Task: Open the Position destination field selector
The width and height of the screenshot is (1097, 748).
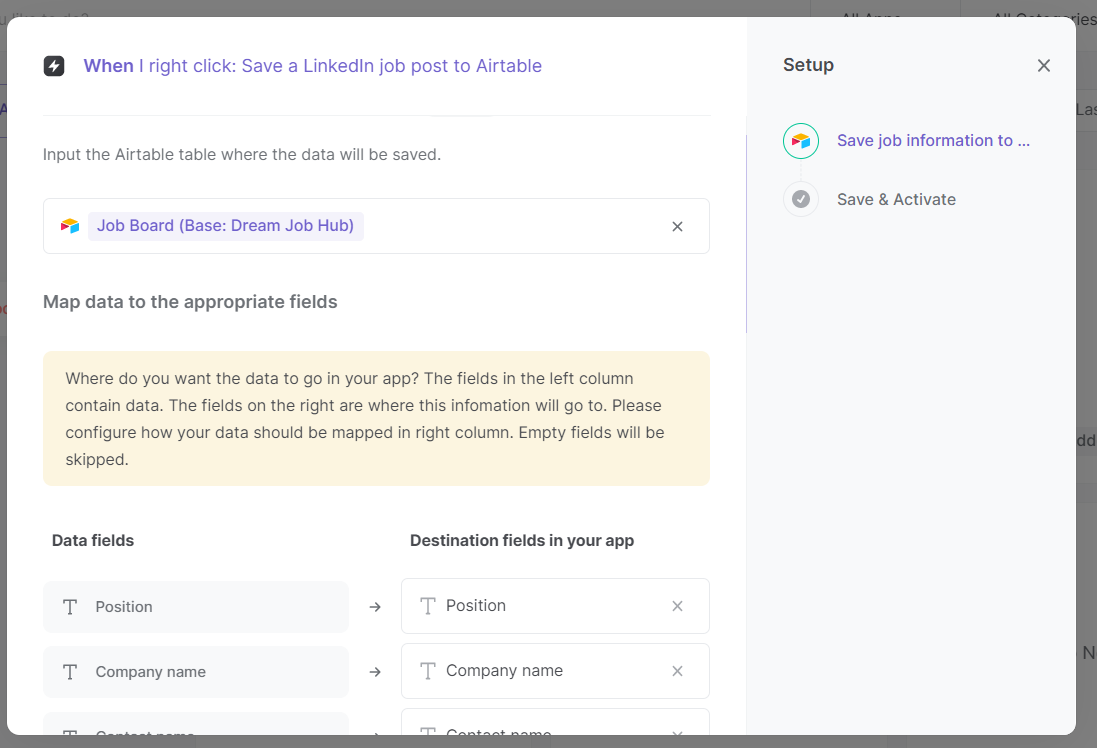Action: tap(555, 606)
